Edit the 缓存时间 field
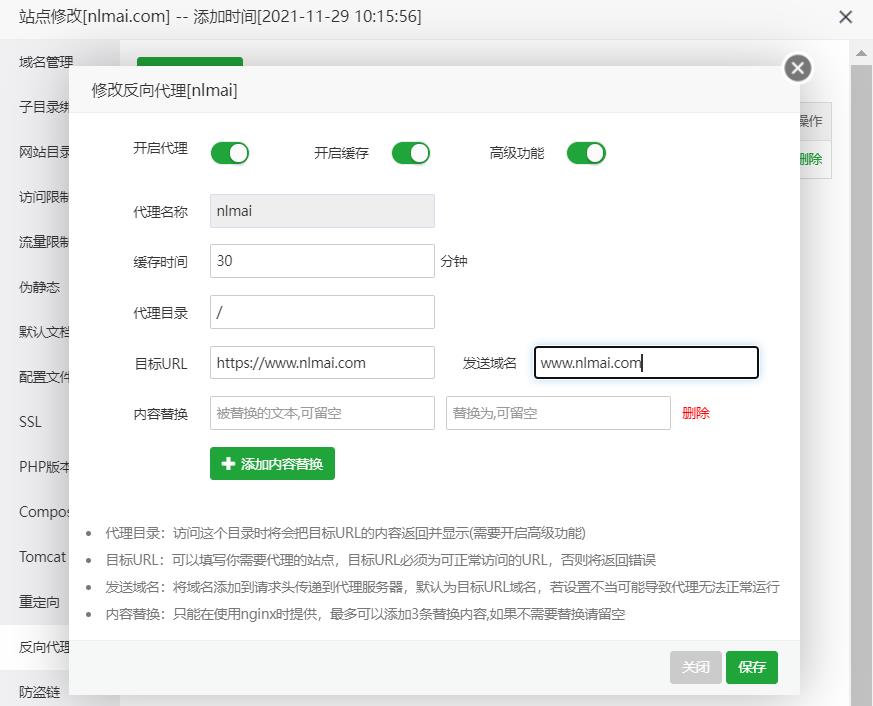 pyautogui.click(x=322, y=261)
